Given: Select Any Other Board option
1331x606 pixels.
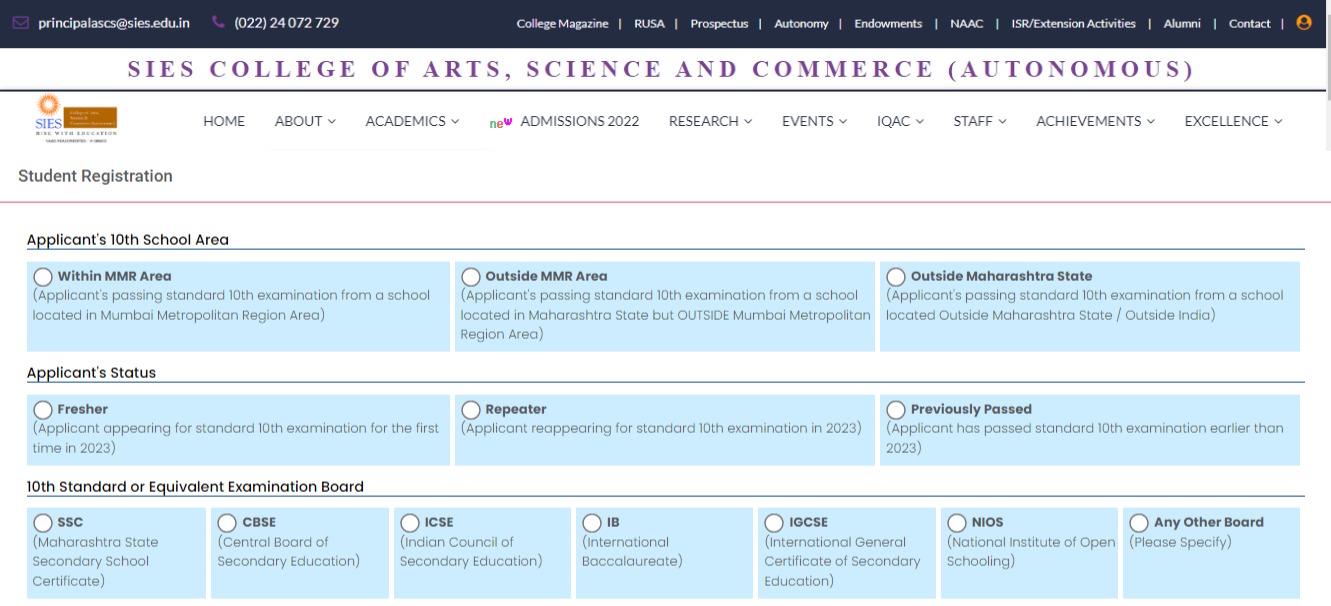Looking at the screenshot, I should pos(1139,523).
